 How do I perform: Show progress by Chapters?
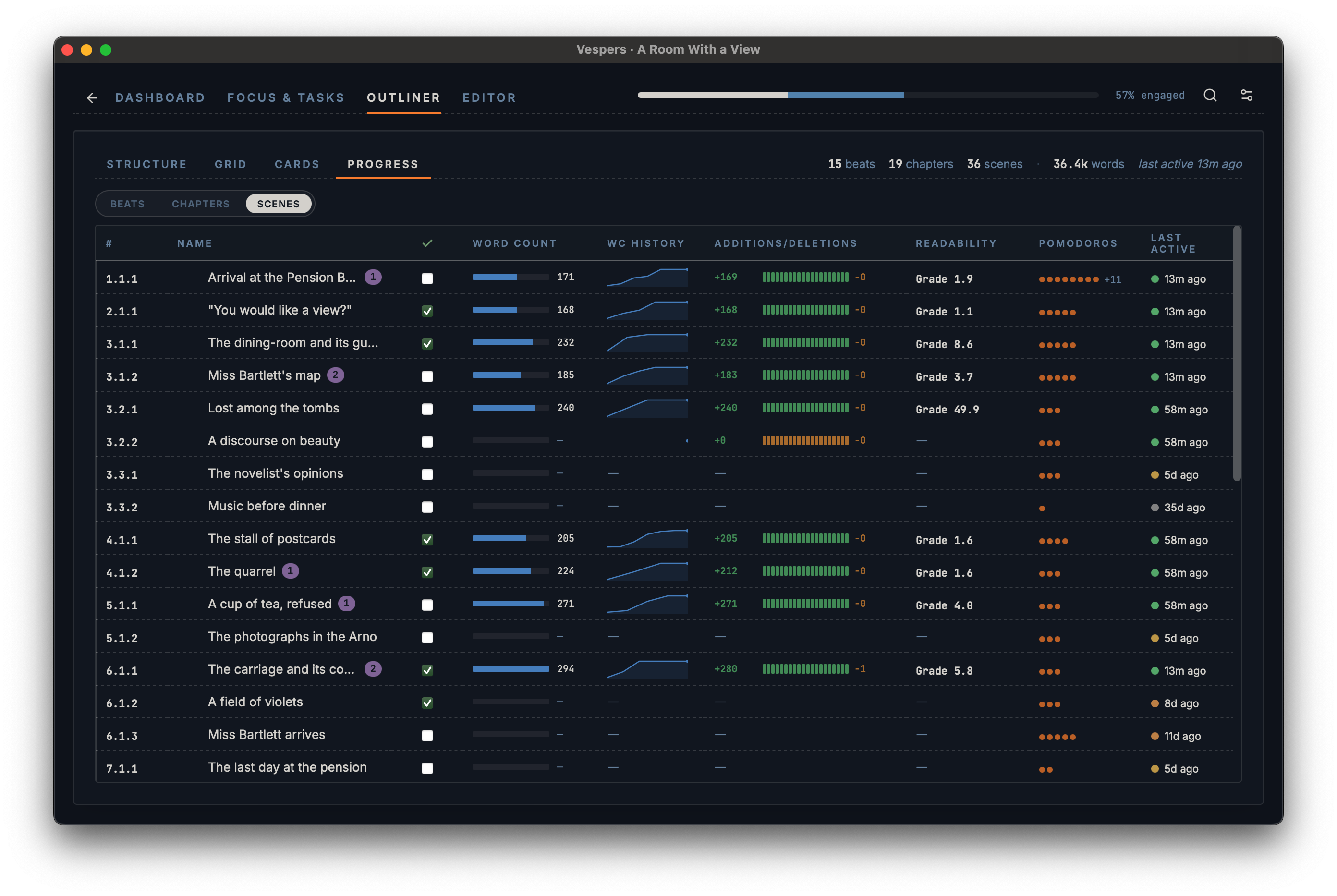201,204
